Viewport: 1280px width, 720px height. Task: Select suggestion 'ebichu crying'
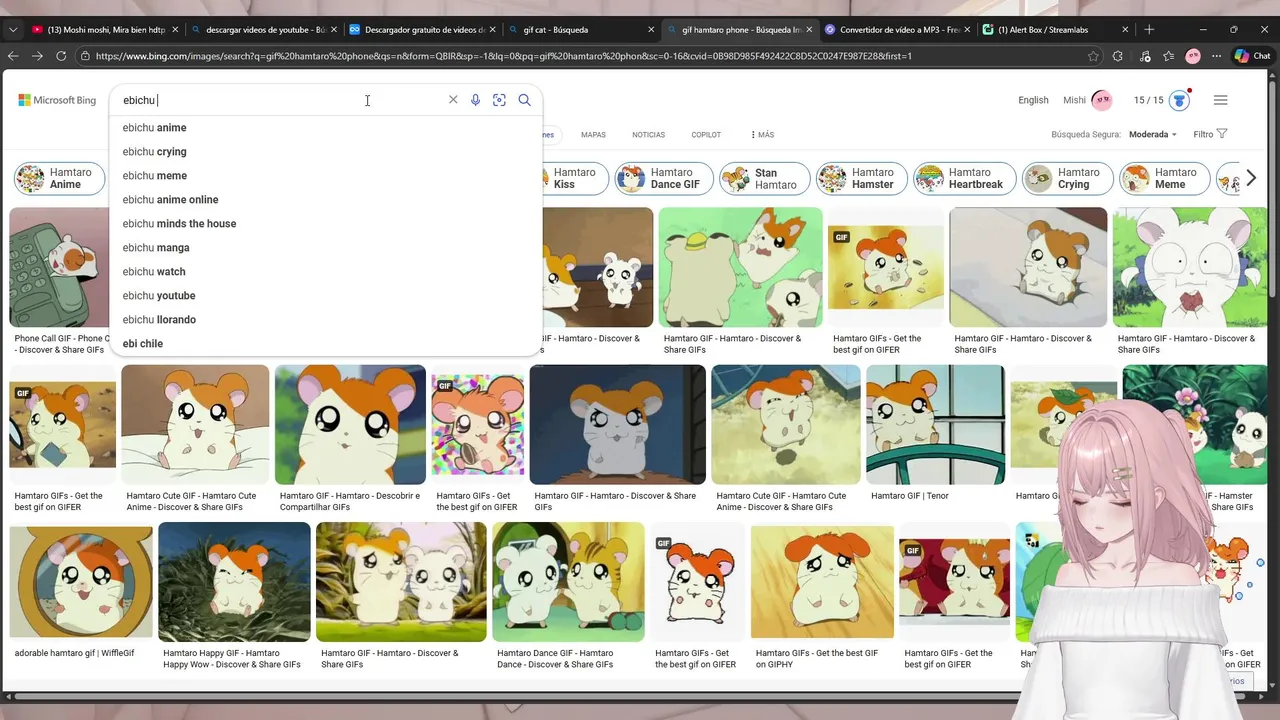point(326,152)
